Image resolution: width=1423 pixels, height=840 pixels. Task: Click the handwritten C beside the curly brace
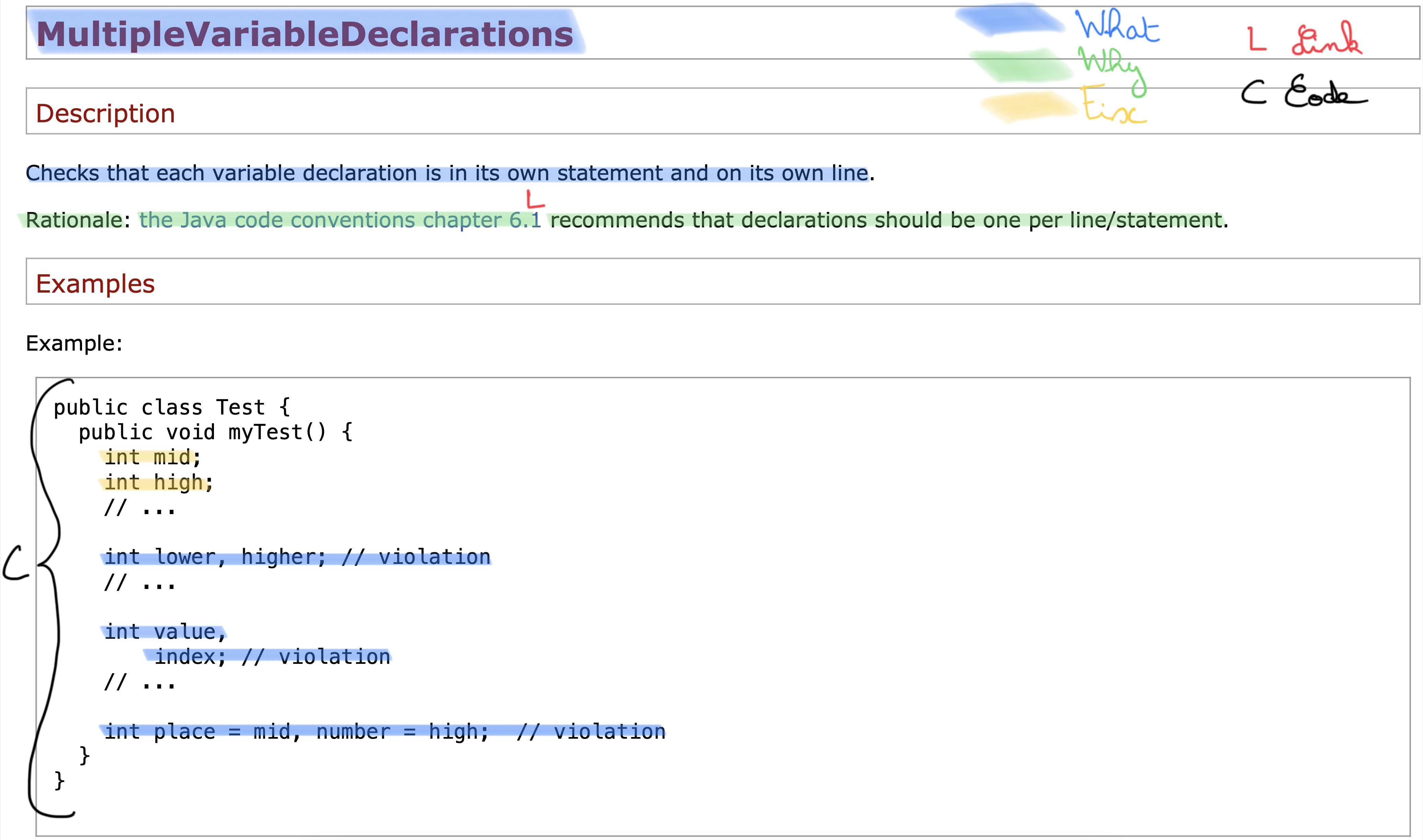tap(15, 563)
